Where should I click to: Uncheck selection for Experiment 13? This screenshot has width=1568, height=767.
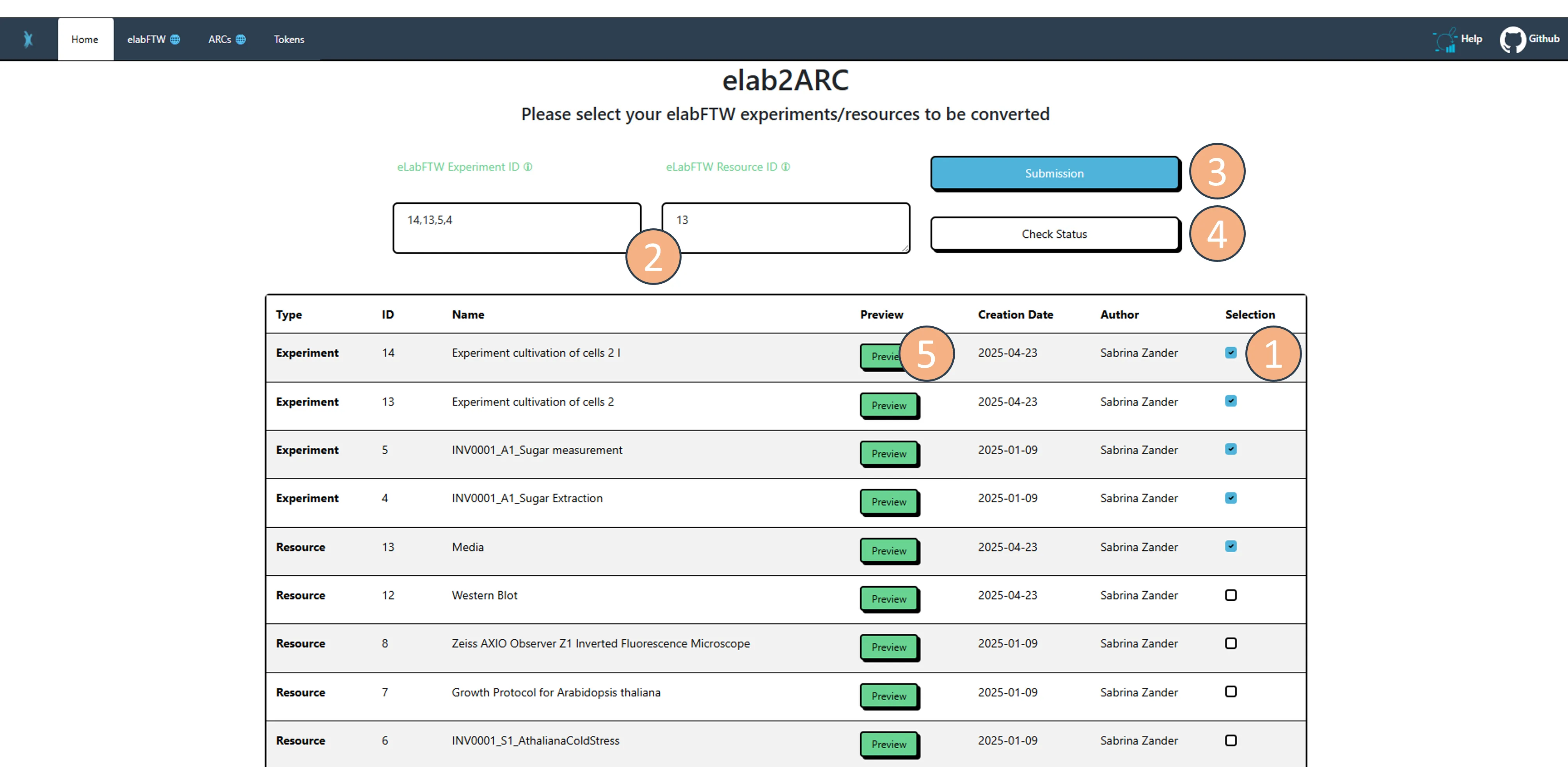pos(1230,401)
